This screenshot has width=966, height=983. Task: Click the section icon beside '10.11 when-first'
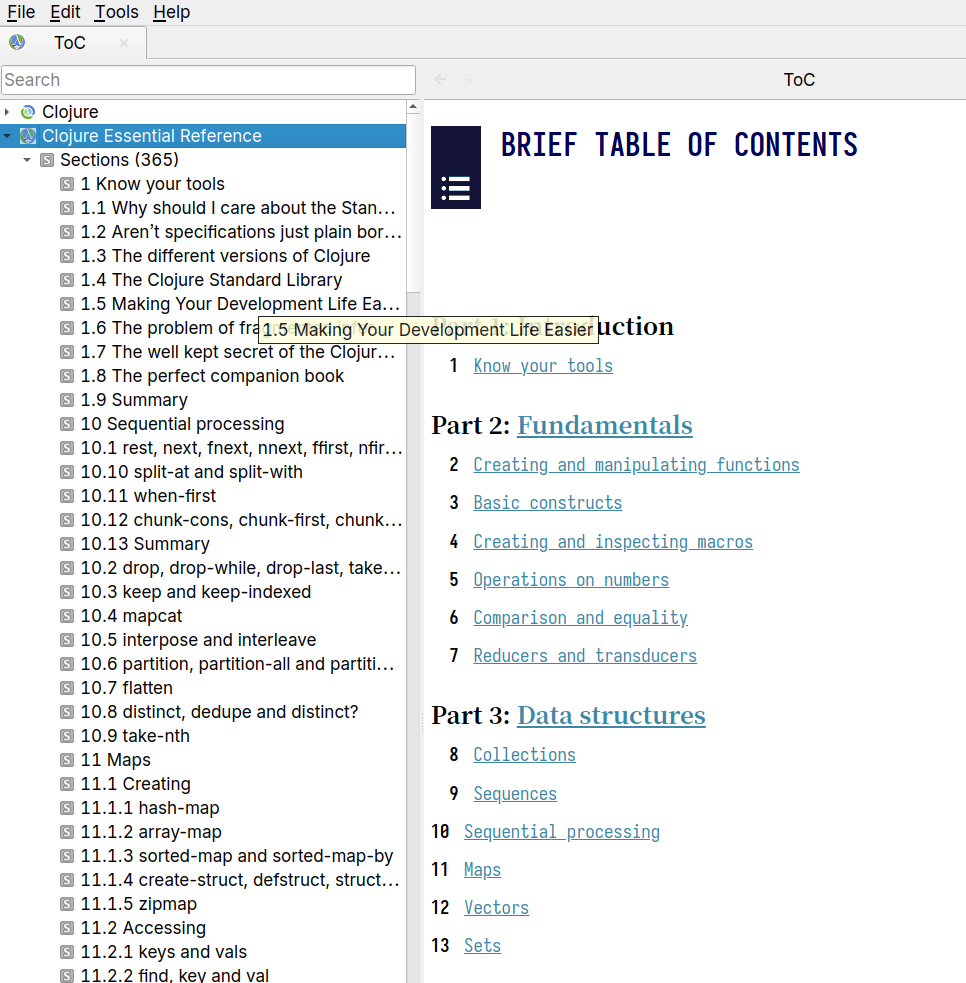coord(67,496)
